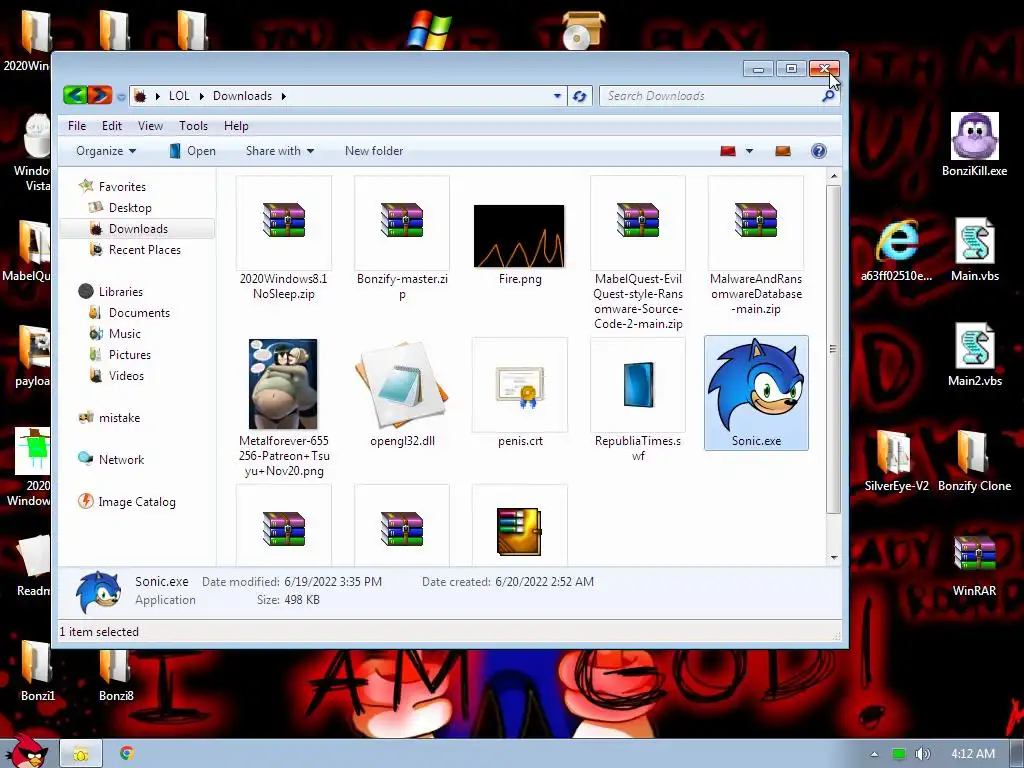Select the Main2.vbs desktop script
Screen dimensions: 1024x768
tap(974, 355)
